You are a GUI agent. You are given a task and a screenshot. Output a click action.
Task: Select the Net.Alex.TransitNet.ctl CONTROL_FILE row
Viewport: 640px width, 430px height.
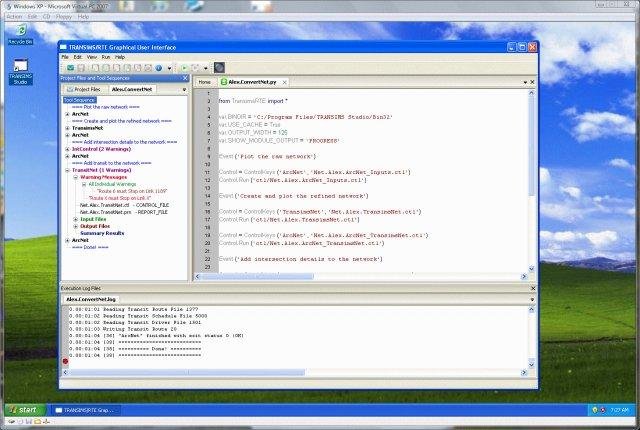click(x=124, y=205)
